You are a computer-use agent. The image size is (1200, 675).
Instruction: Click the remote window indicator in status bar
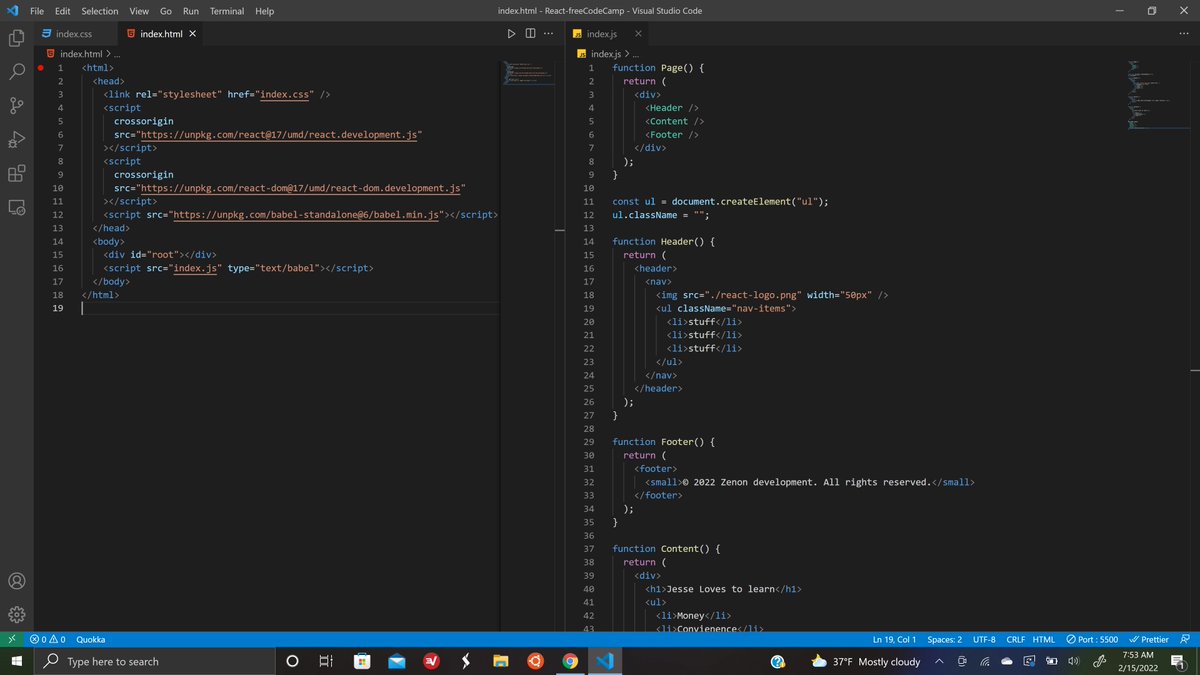coord(11,639)
